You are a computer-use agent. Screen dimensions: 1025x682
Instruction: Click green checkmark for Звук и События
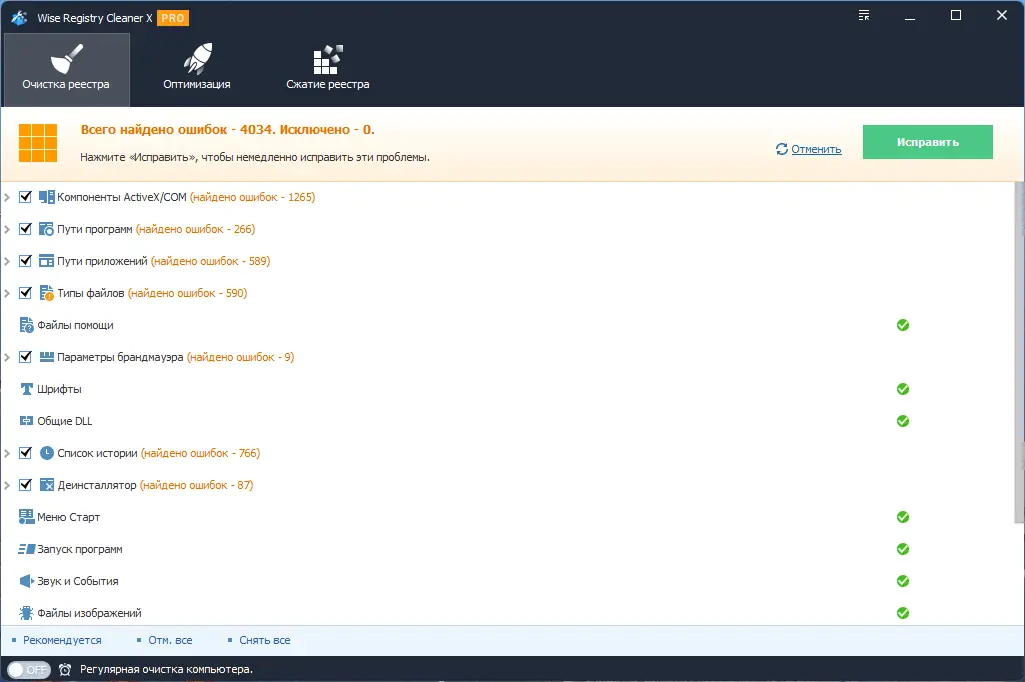(x=903, y=581)
